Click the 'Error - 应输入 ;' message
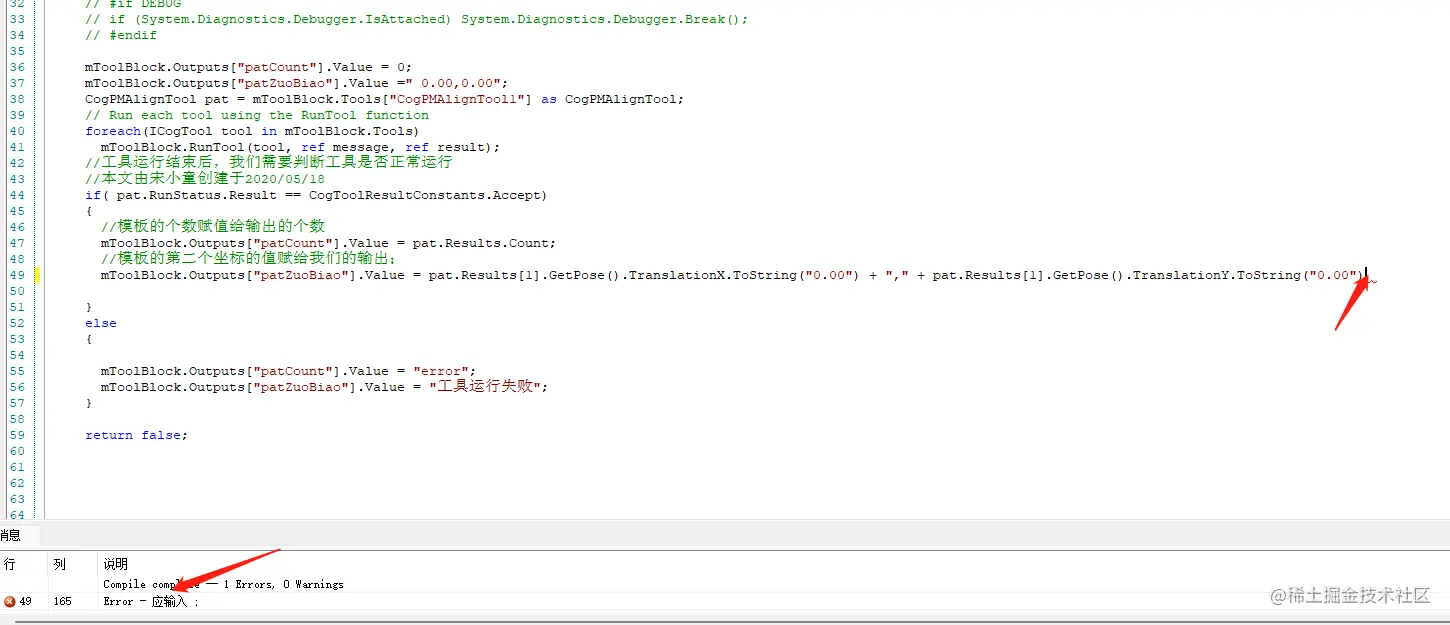Image resolution: width=1450 pixels, height=625 pixels. tap(151, 601)
